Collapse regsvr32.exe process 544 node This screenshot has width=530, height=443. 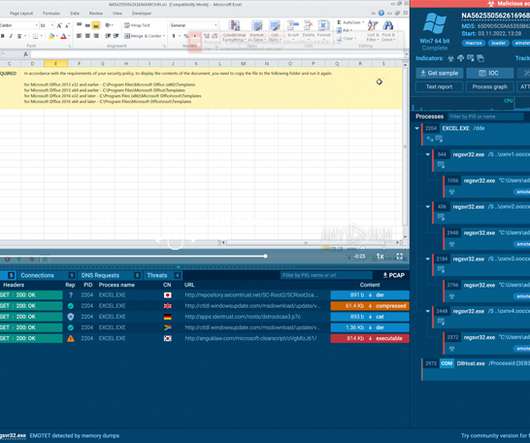pyautogui.click(x=428, y=154)
